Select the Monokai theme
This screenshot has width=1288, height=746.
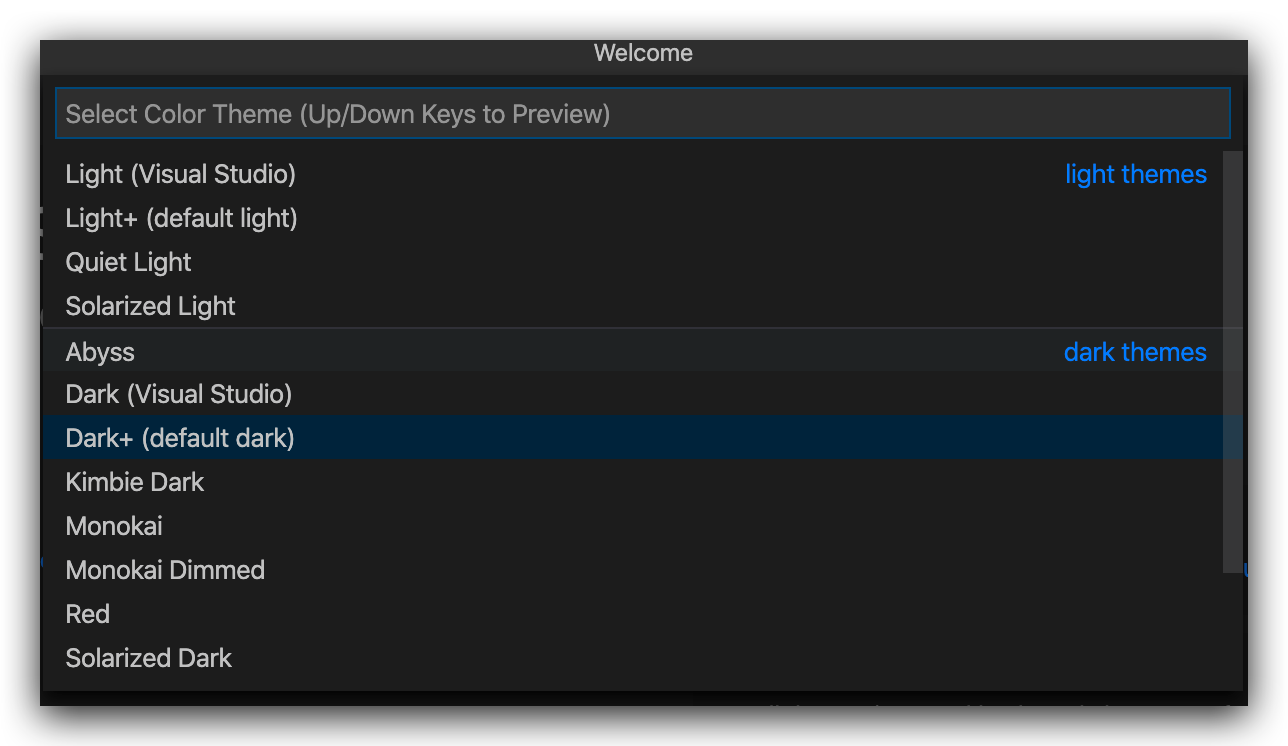pos(114,526)
